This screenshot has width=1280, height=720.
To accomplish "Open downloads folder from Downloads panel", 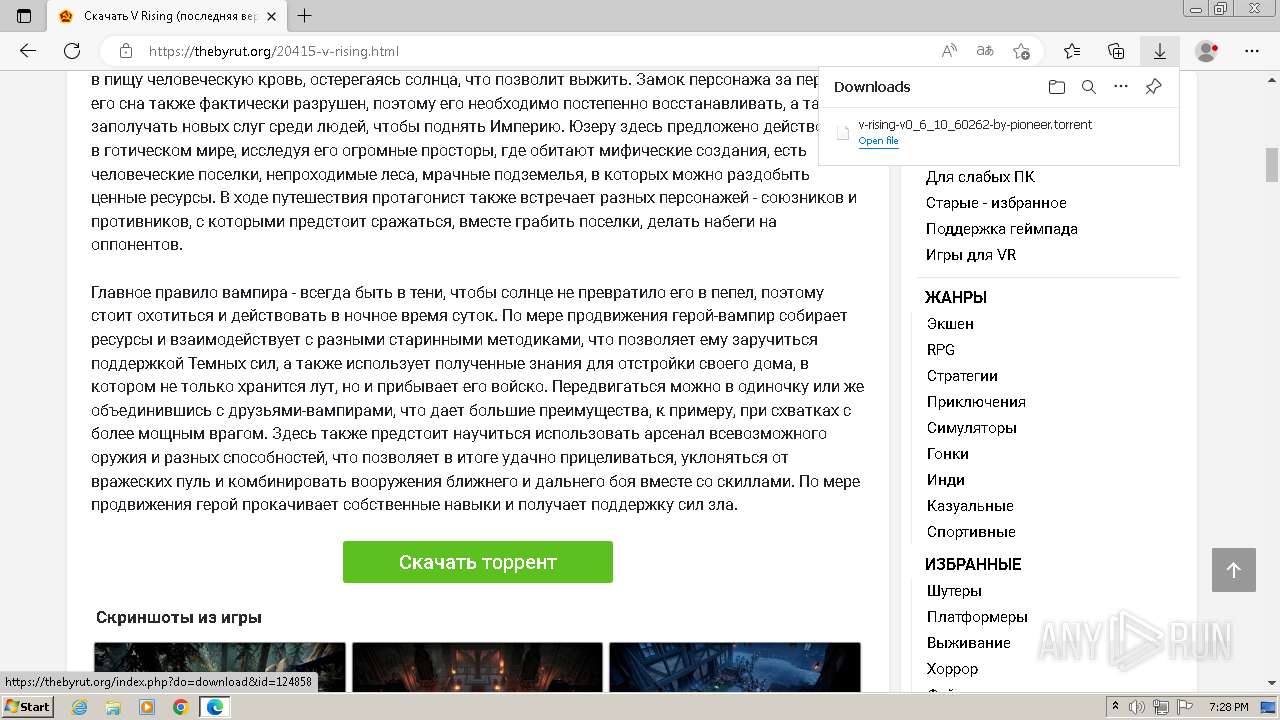I will (x=1057, y=87).
